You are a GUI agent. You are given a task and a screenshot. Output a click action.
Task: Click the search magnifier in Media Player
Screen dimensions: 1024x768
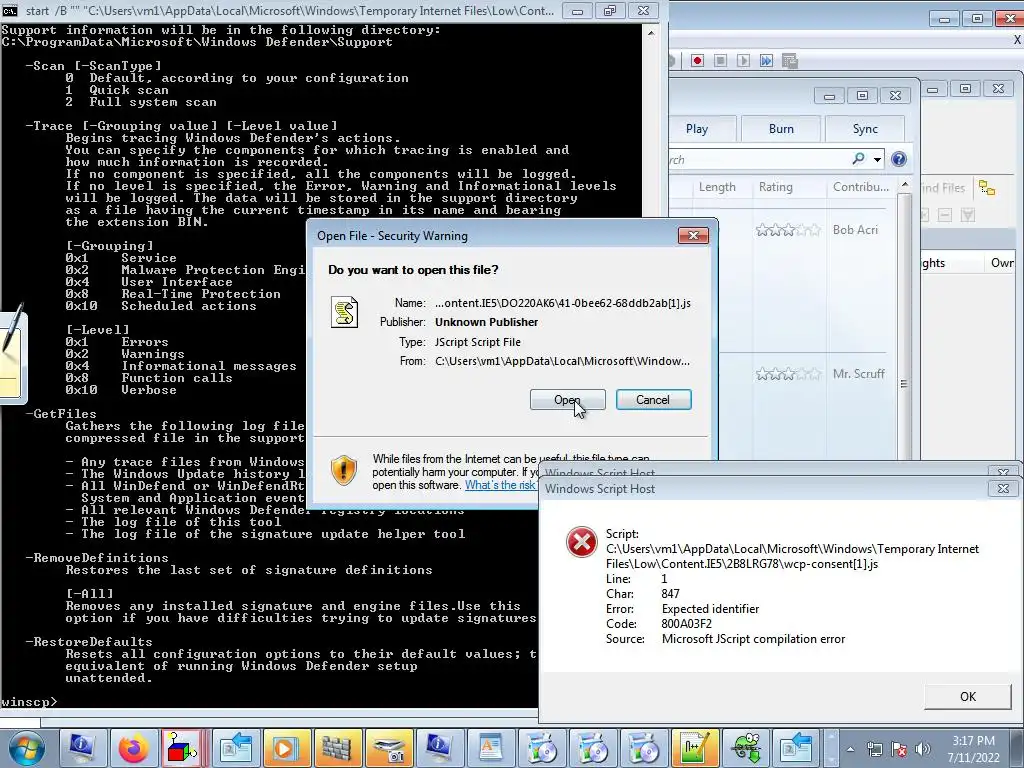(859, 159)
